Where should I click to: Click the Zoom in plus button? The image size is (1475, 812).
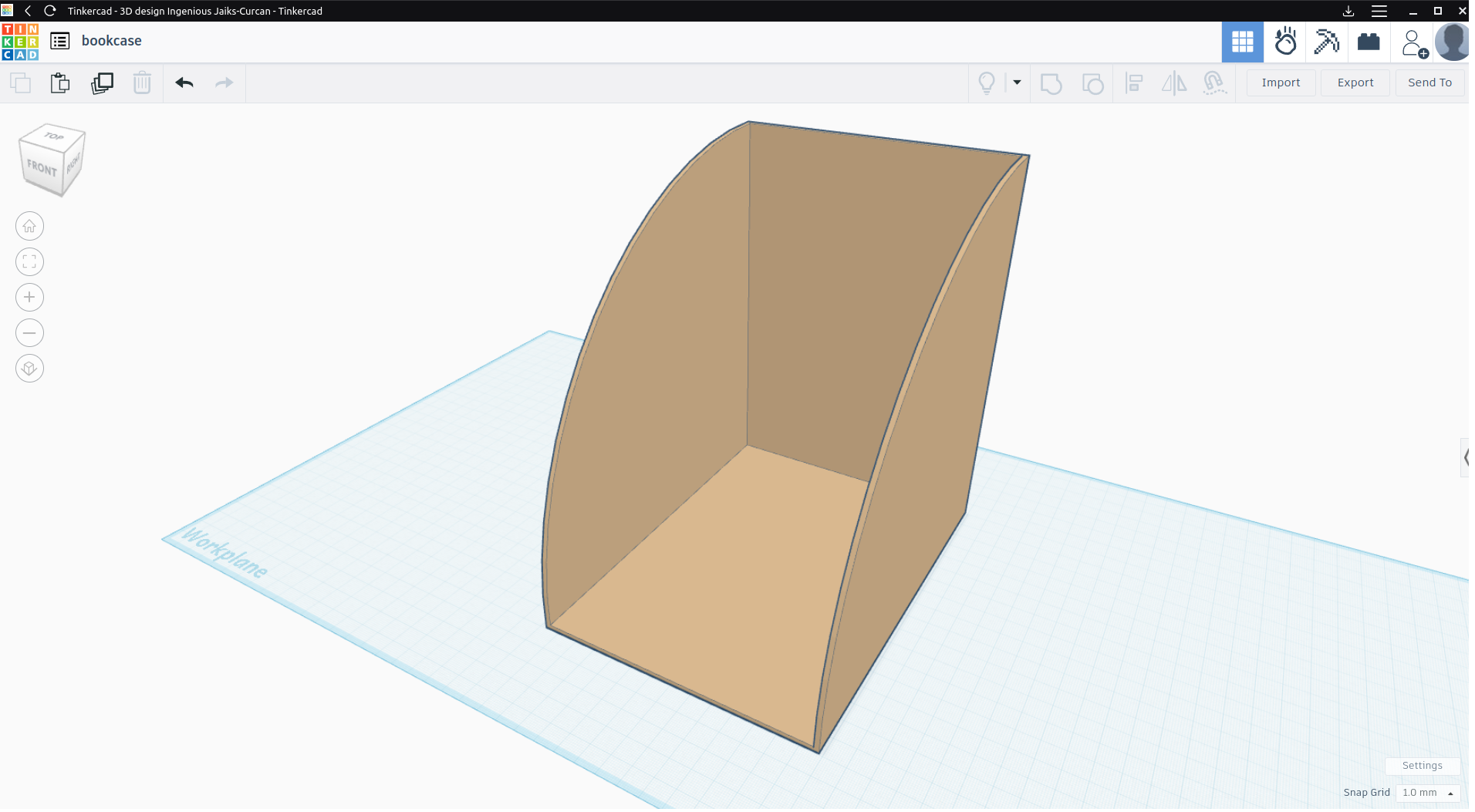coord(29,297)
